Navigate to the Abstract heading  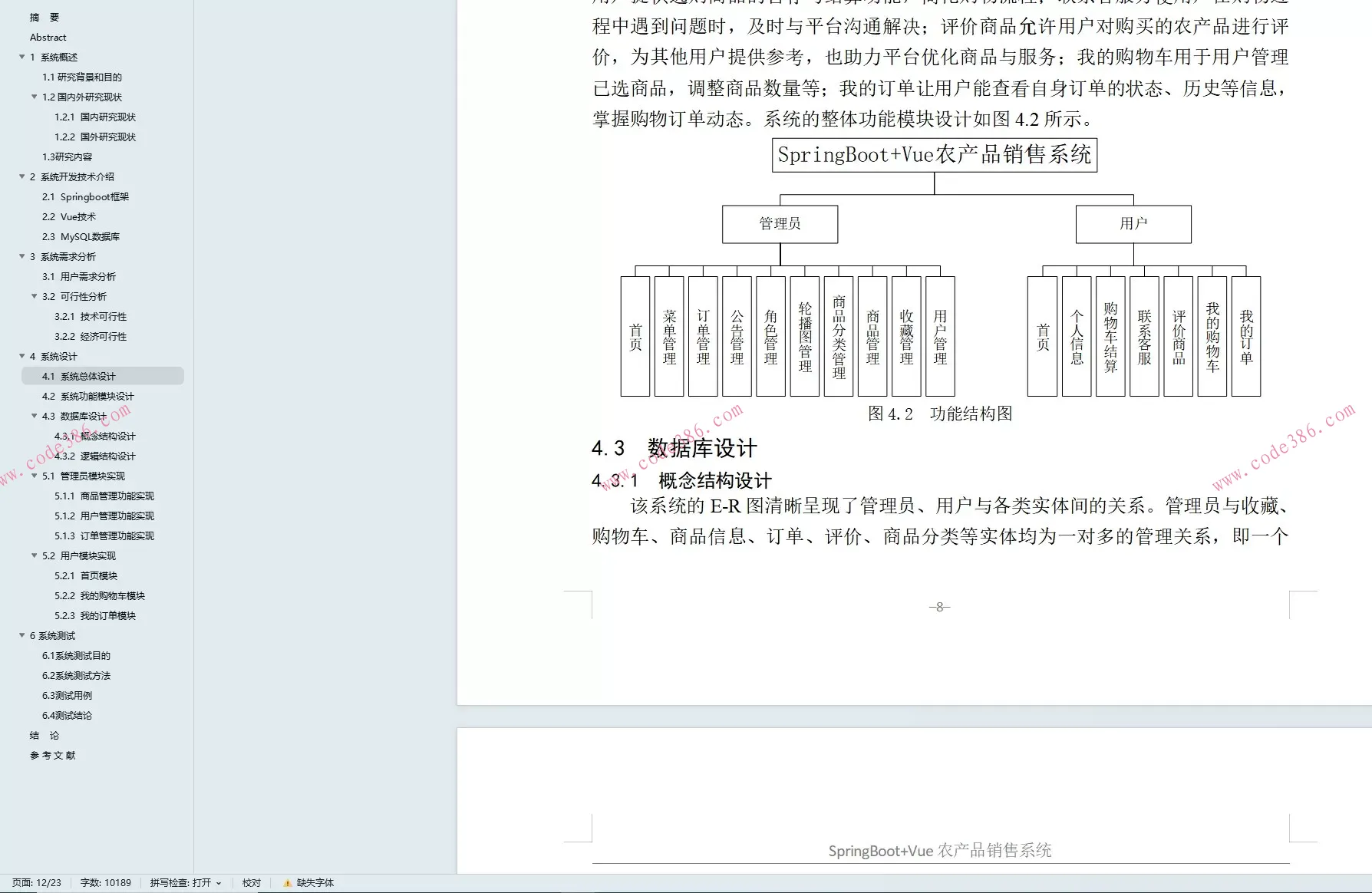click(48, 37)
